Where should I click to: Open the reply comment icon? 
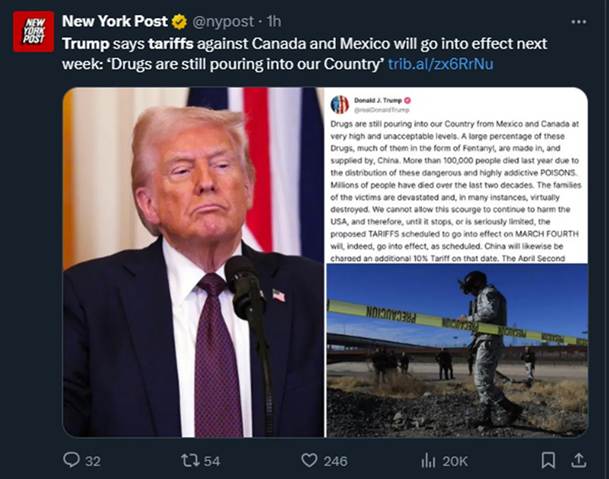(x=71, y=460)
